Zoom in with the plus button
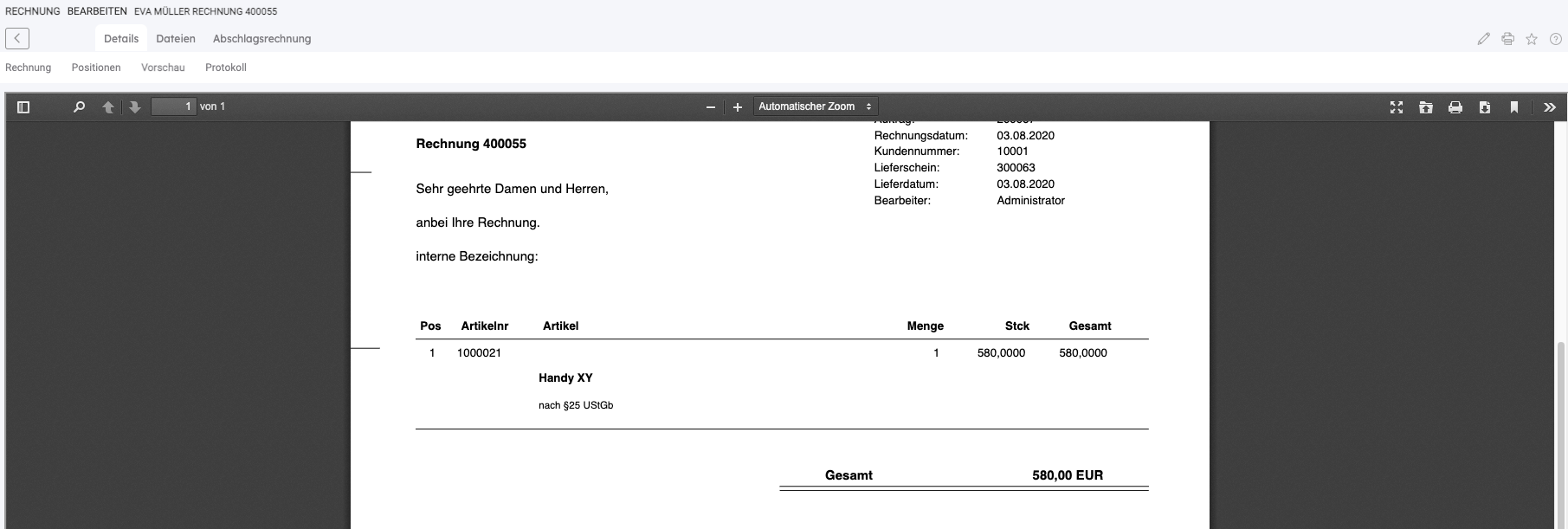Viewport: 1568px width, 529px height. [x=738, y=107]
